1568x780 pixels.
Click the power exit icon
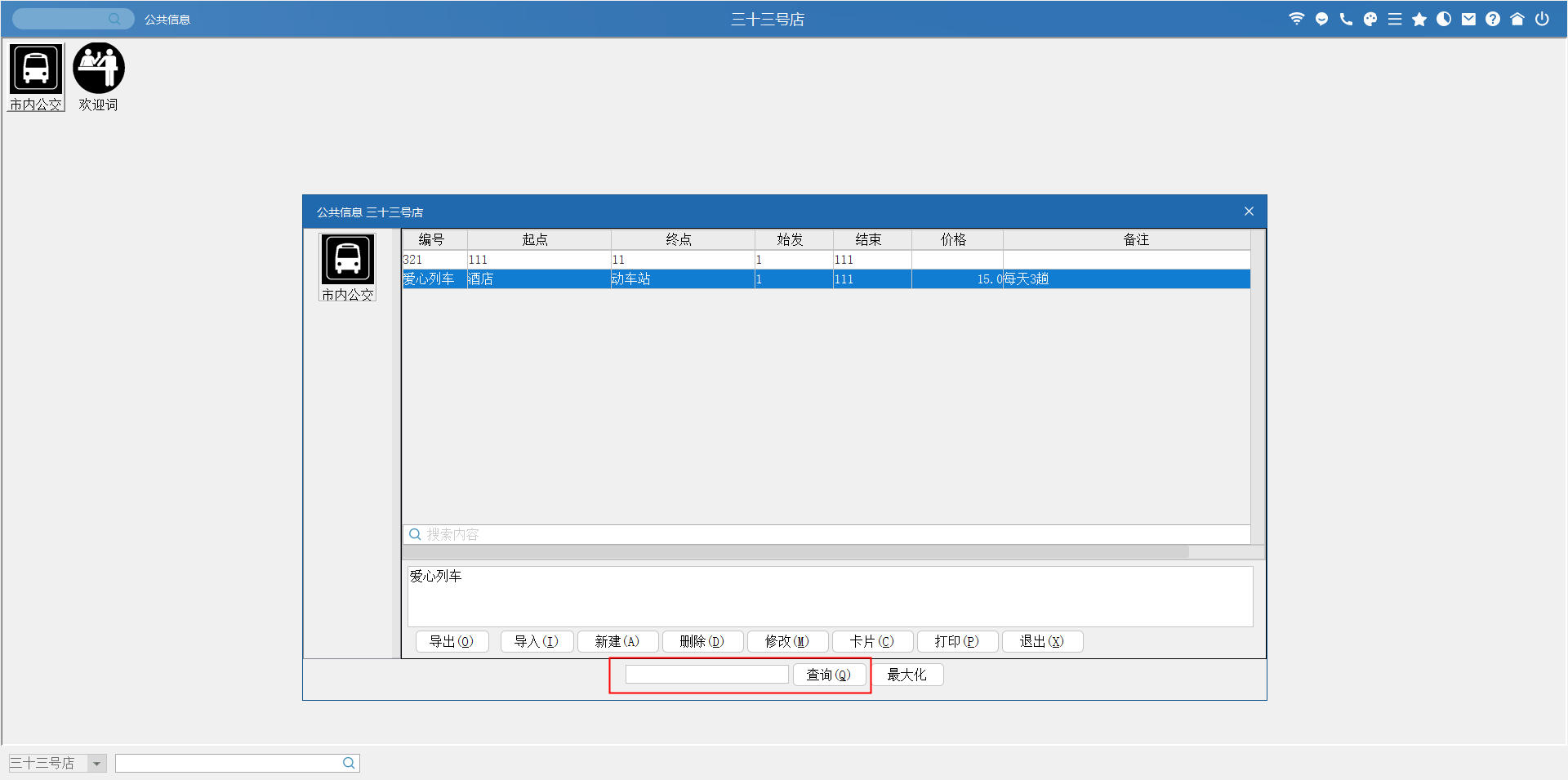click(x=1542, y=19)
